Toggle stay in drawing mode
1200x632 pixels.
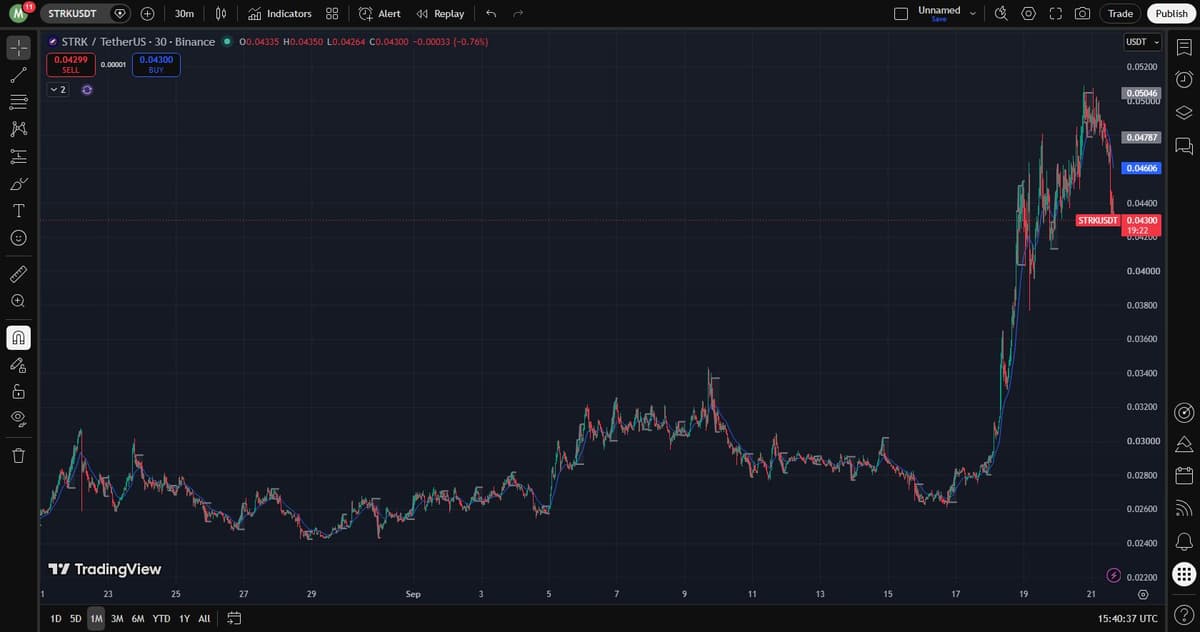point(18,364)
